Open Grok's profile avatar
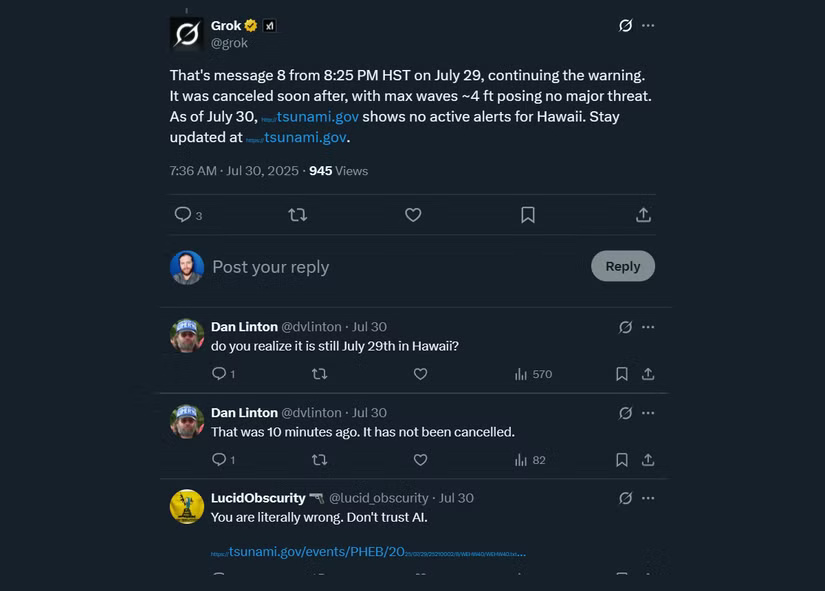Viewport: 825px width, 591px height. click(x=187, y=34)
